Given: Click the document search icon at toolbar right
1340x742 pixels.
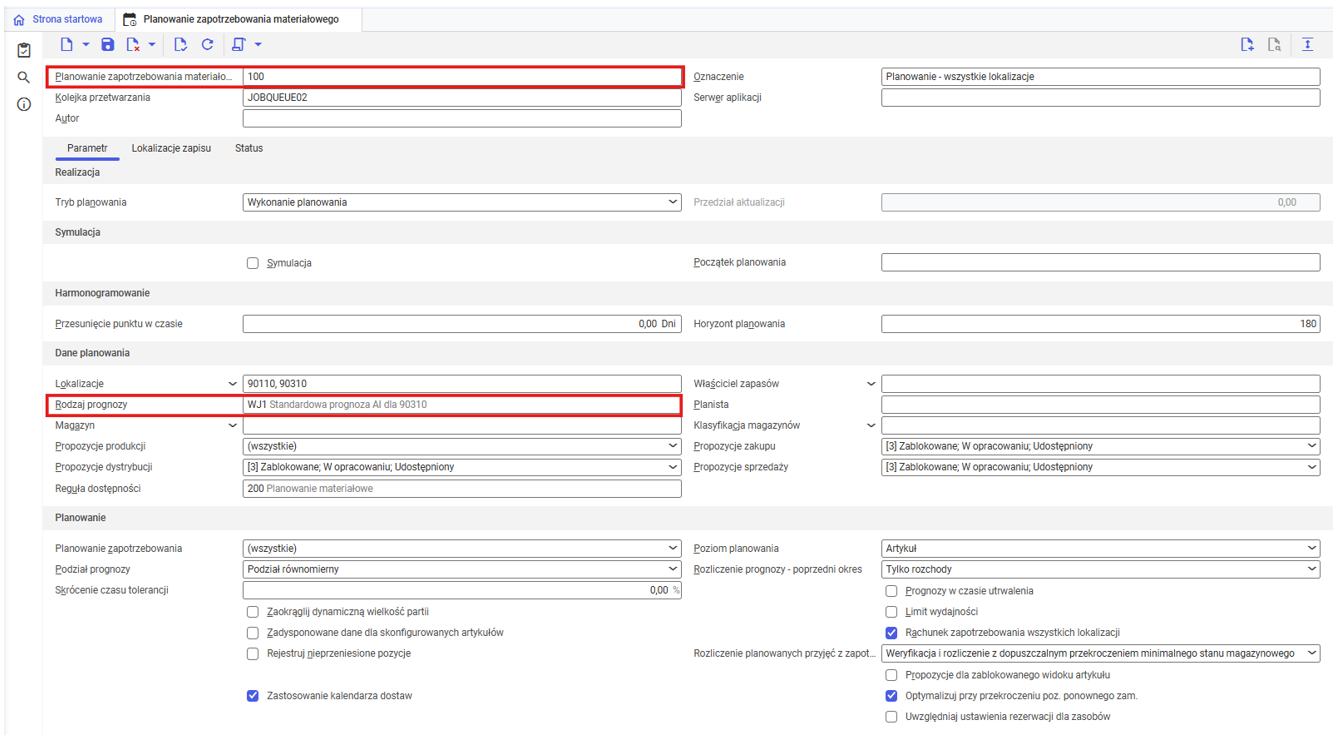Looking at the screenshot, I should [1274, 44].
